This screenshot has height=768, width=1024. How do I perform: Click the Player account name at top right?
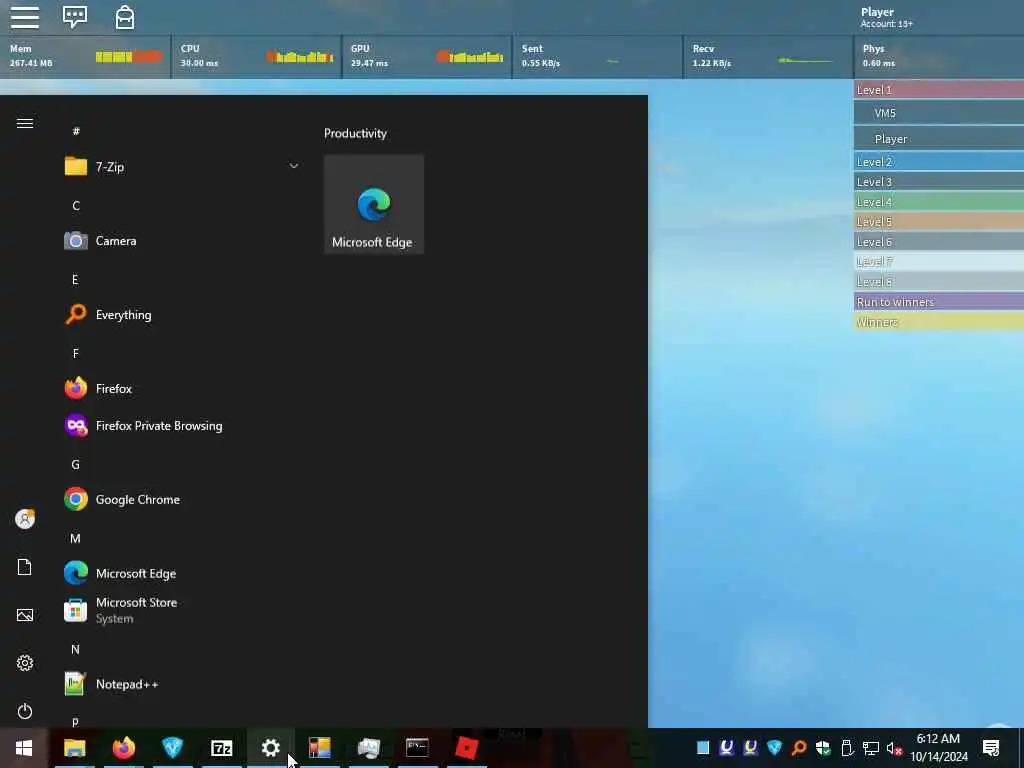877,12
